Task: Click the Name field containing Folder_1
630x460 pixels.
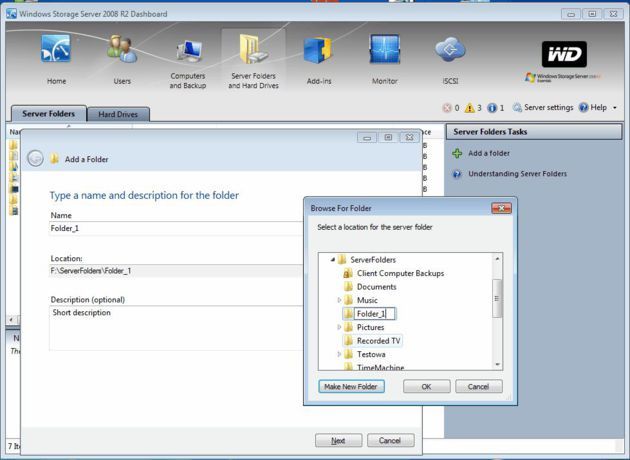Action: click(x=176, y=228)
